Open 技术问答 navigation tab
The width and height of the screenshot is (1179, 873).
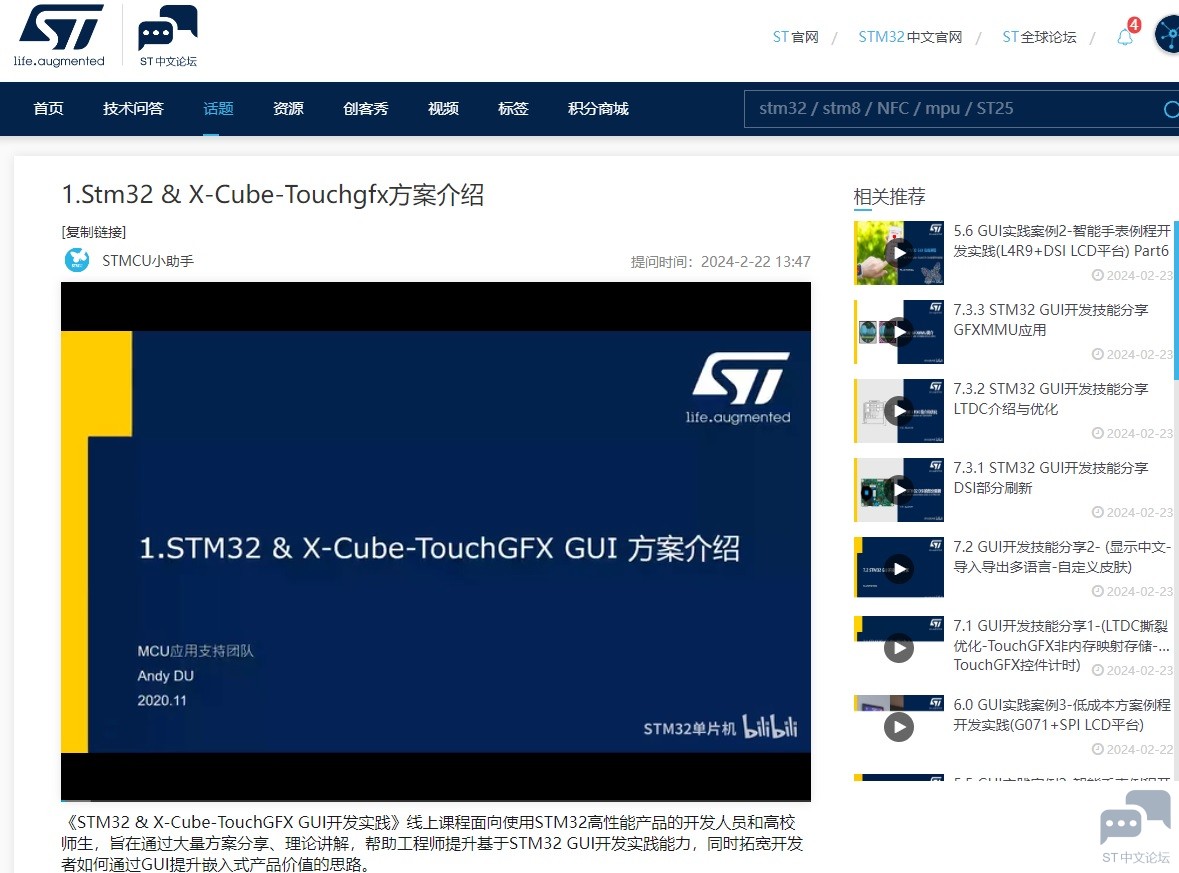pyautogui.click(x=133, y=108)
